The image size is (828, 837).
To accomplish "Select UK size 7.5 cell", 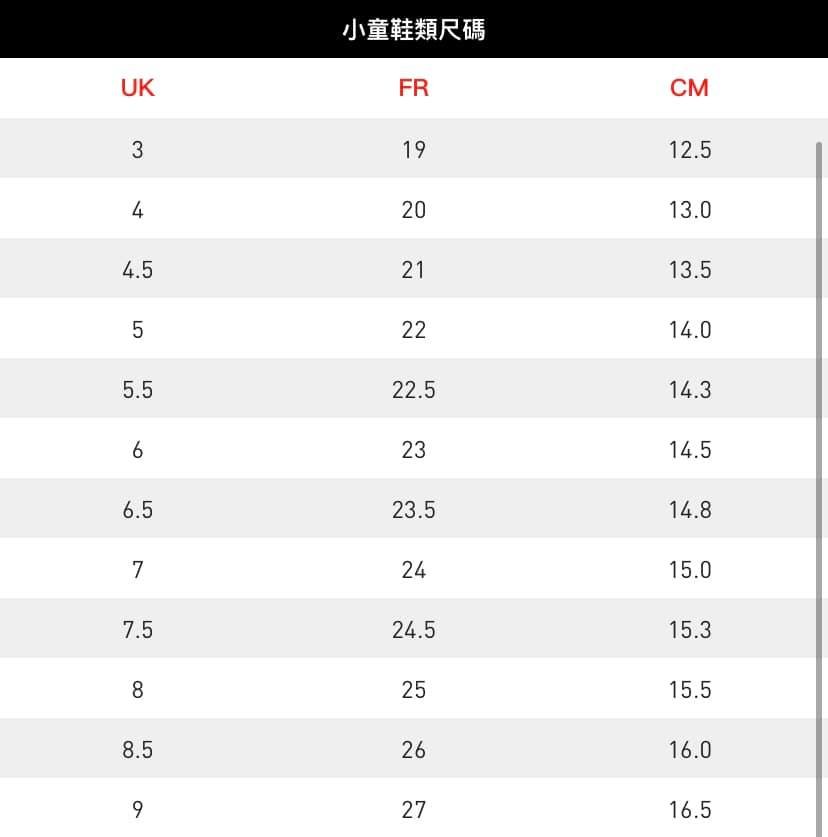I will coord(138,630).
